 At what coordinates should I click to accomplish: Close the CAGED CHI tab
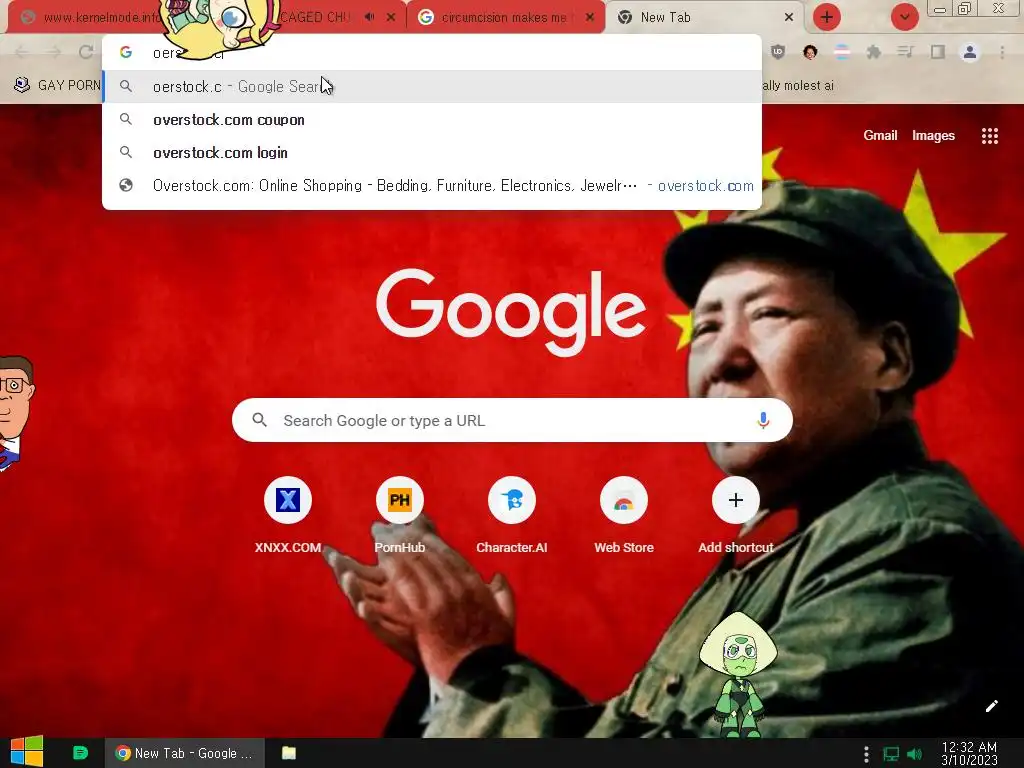click(391, 18)
